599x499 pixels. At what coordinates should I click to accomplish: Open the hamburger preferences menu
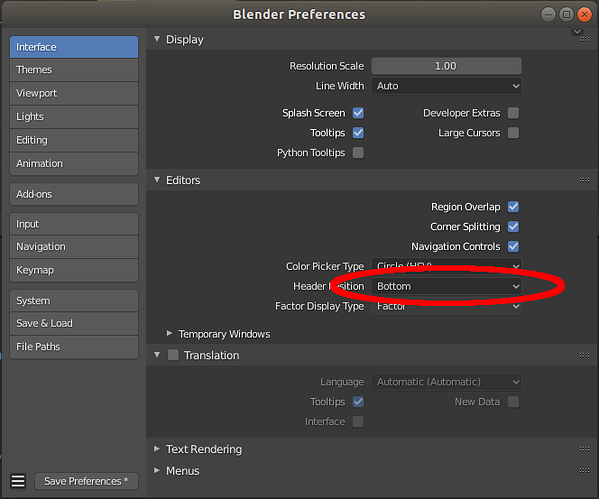(x=18, y=481)
